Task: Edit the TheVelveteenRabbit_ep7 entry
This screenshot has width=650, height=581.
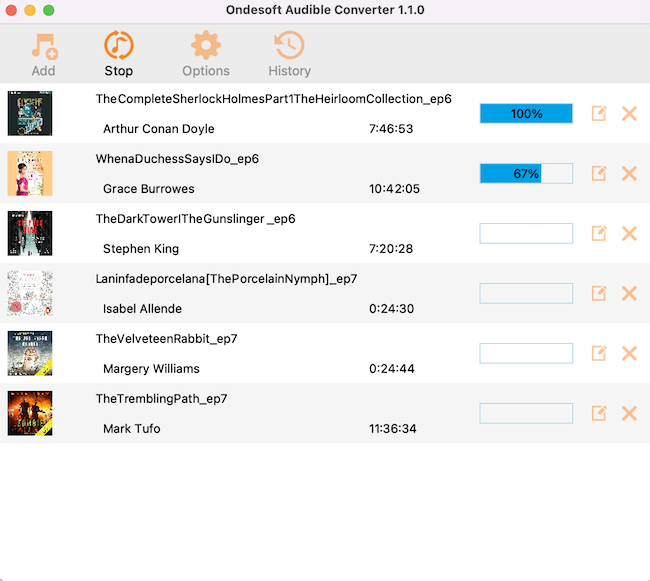Action: (599, 353)
